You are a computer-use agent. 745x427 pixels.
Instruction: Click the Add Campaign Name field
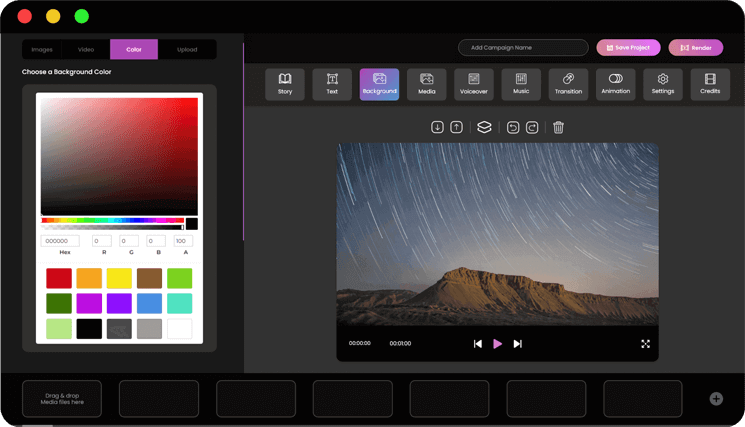pos(523,47)
